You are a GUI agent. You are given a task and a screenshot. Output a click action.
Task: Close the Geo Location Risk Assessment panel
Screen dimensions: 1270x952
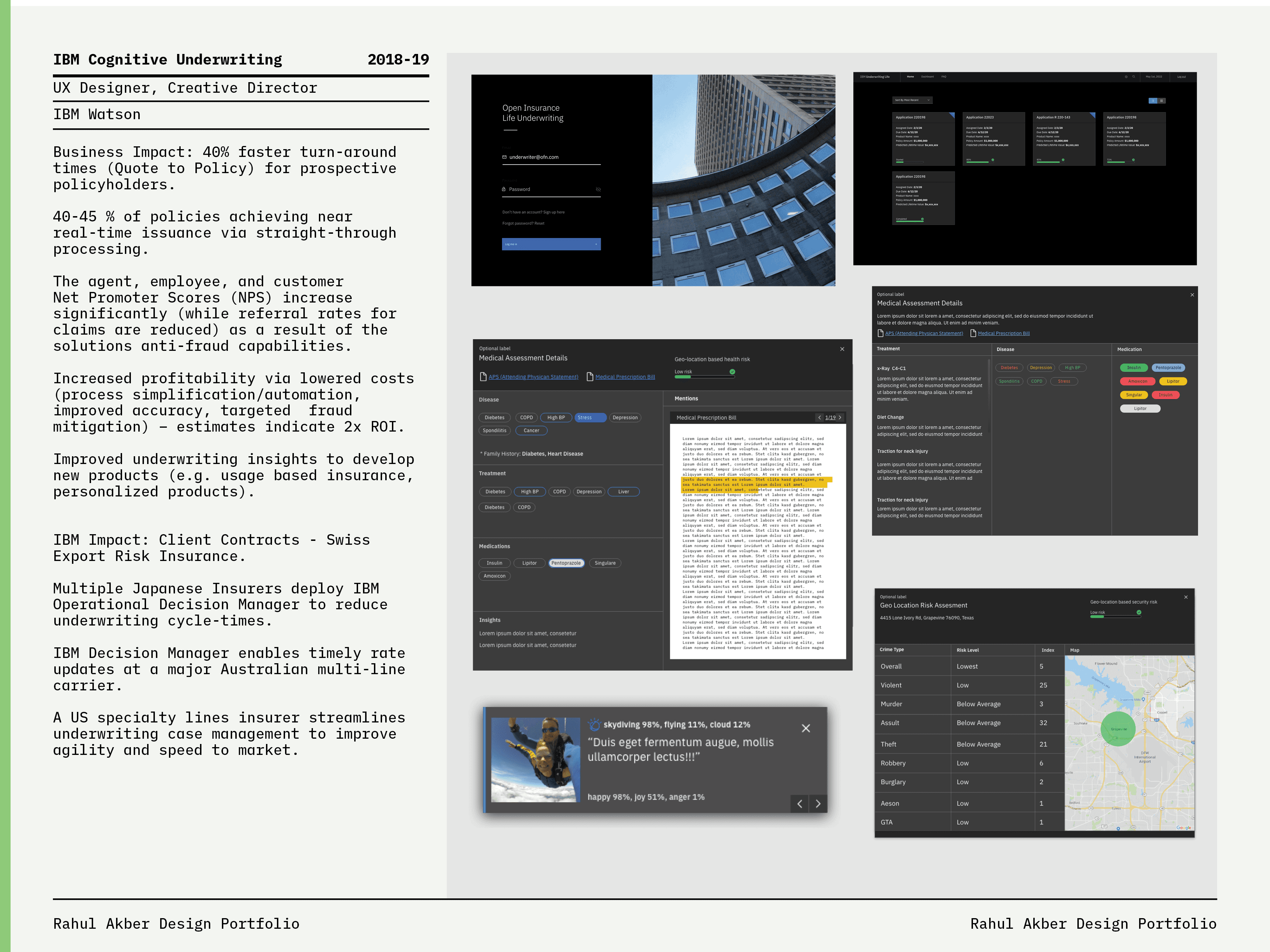pos(1186,597)
